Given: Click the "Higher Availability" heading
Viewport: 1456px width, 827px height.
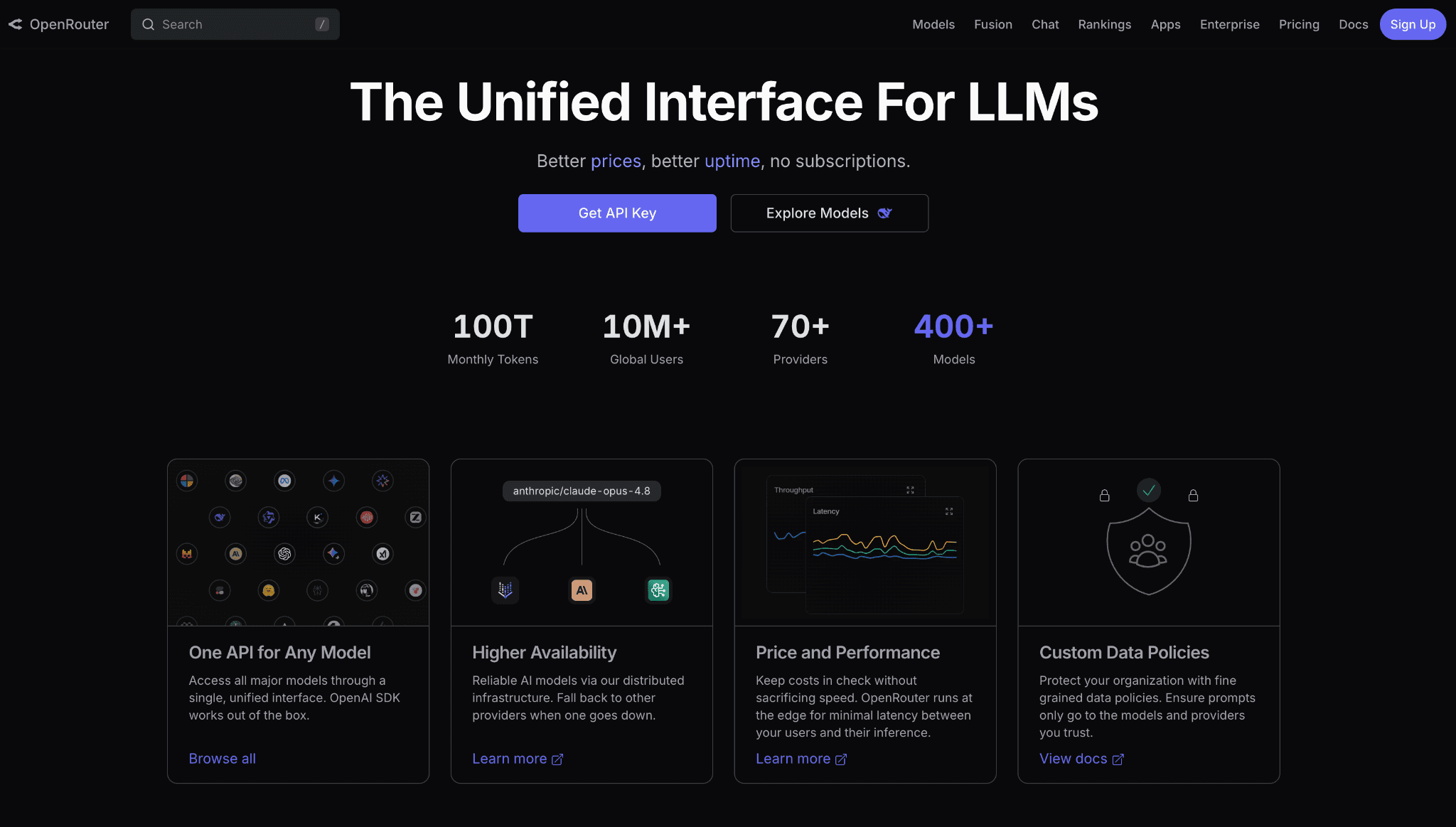Looking at the screenshot, I should point(545,653).
